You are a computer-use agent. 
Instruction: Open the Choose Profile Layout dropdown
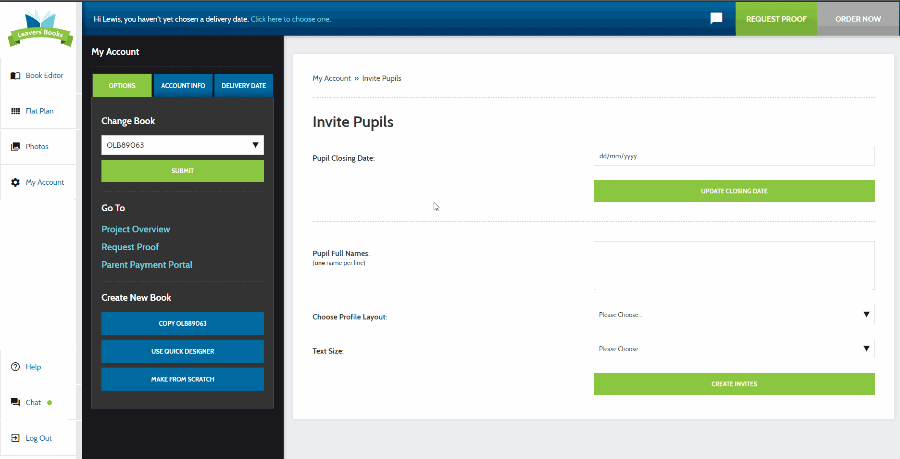click(733, 315)
